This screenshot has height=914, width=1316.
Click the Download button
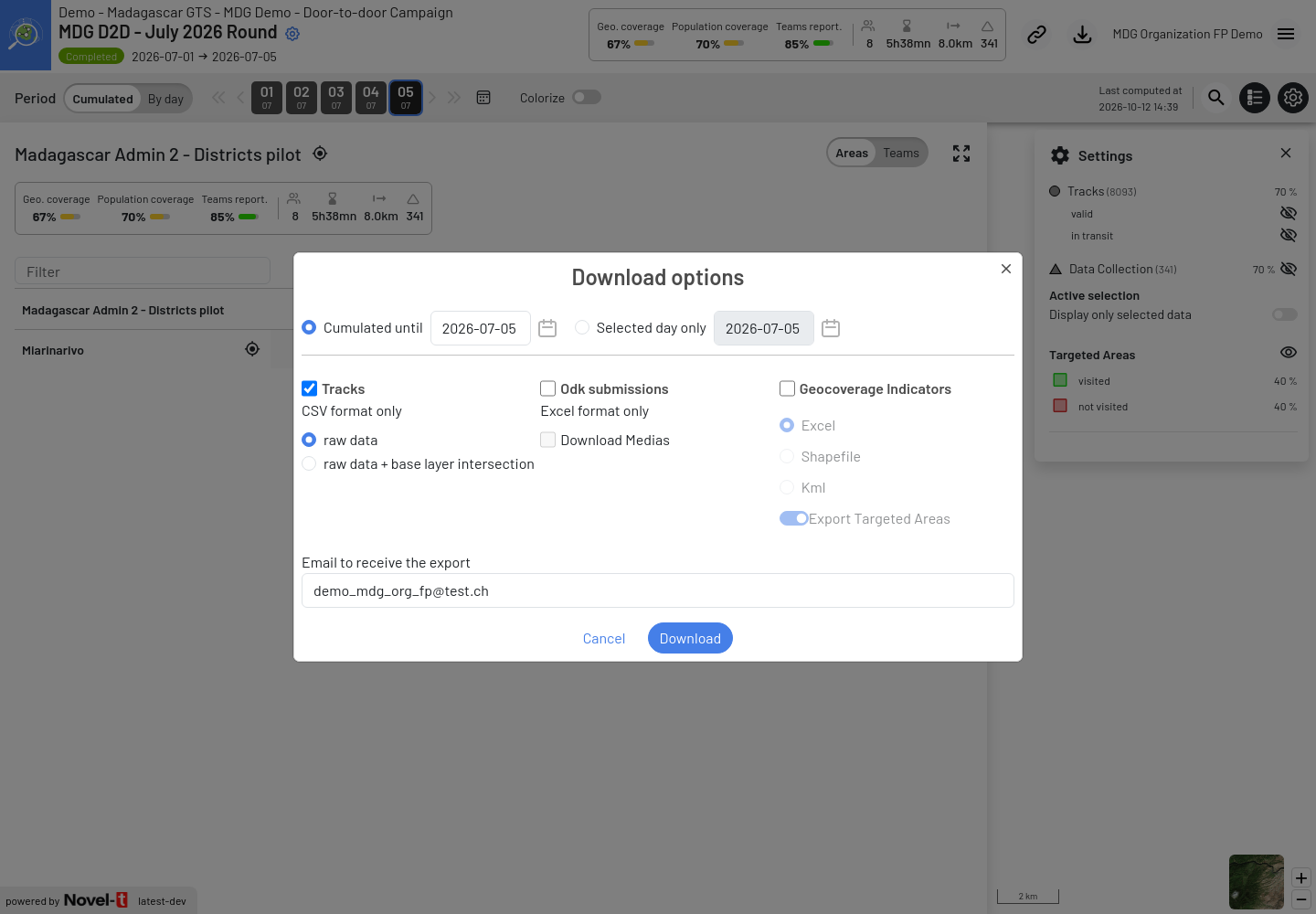pos(690,638)
